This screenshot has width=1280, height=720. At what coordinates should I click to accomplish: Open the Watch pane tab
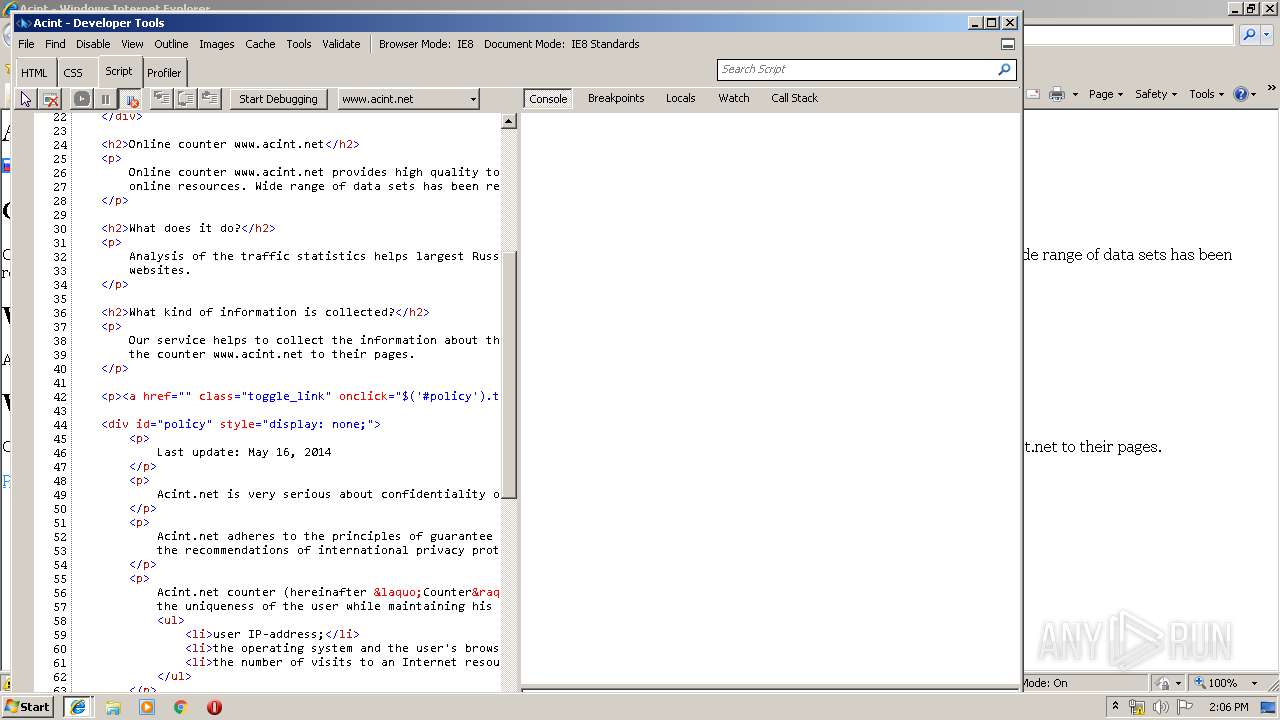[734, 98]
